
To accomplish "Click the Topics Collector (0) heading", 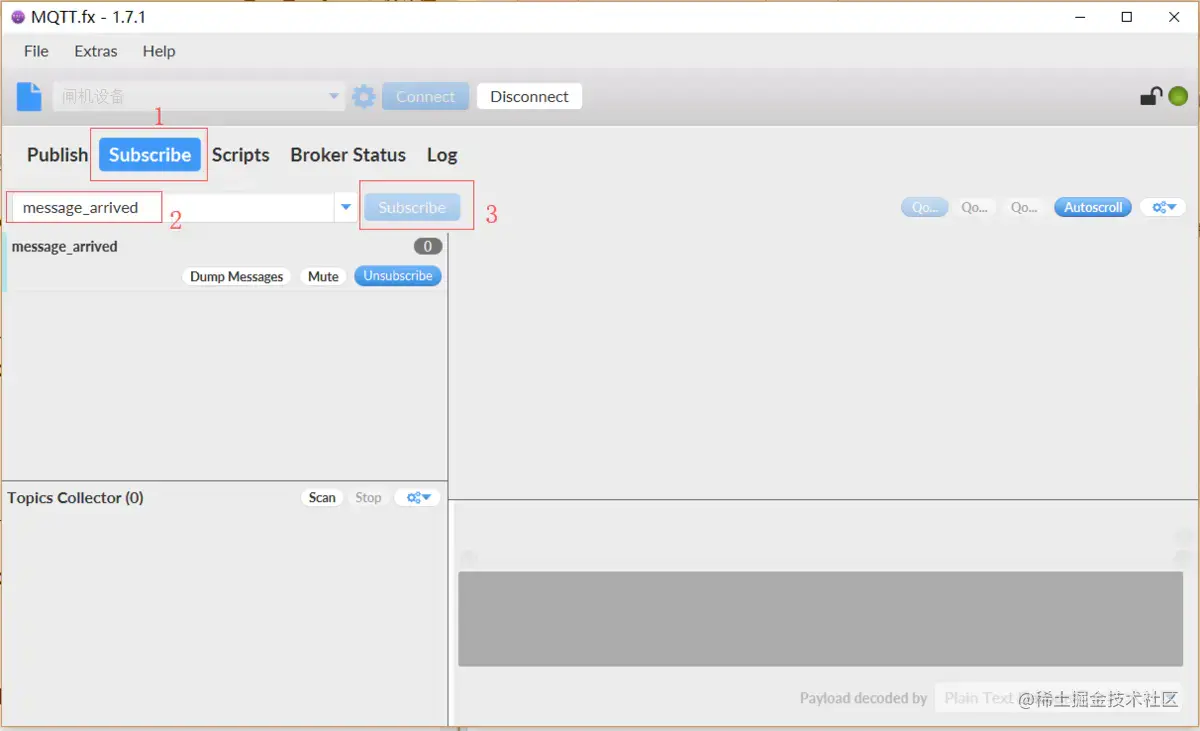I will pos(75,497).
